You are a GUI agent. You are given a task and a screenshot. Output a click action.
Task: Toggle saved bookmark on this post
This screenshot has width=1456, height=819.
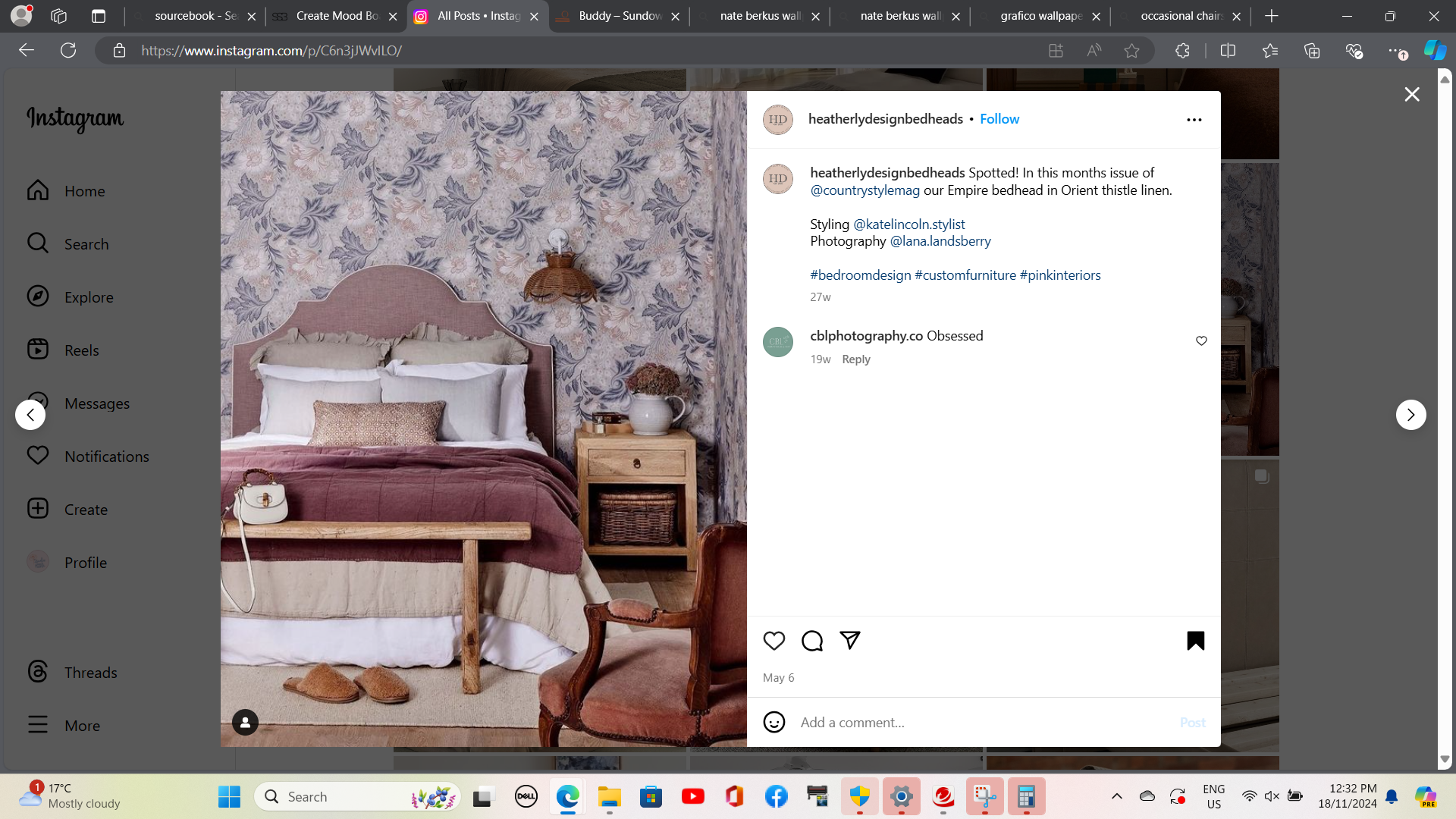click(x=1195, y=641)
